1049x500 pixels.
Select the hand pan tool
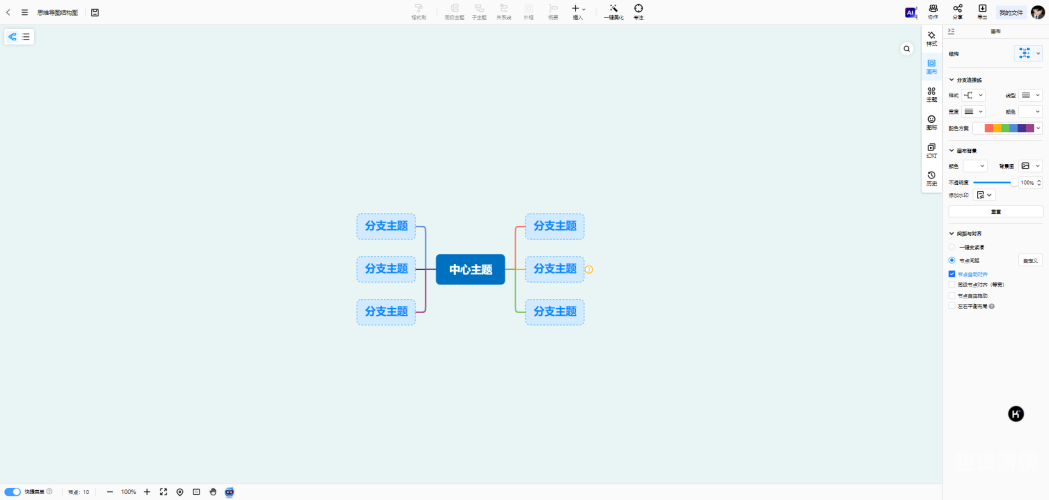click(213, 492)
